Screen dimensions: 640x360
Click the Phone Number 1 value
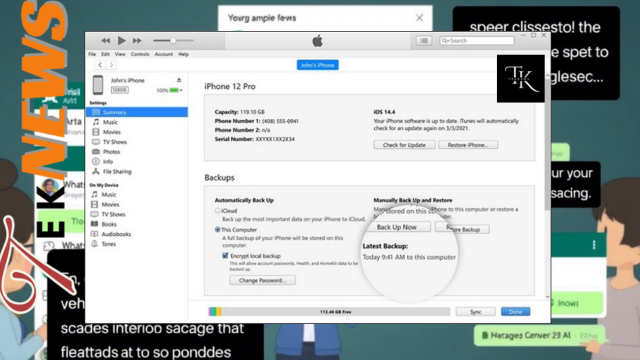pos(280,121)
